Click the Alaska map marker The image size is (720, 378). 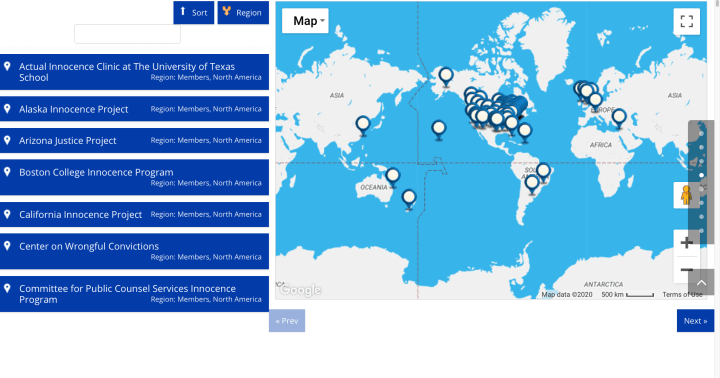(x=446, y=76)
